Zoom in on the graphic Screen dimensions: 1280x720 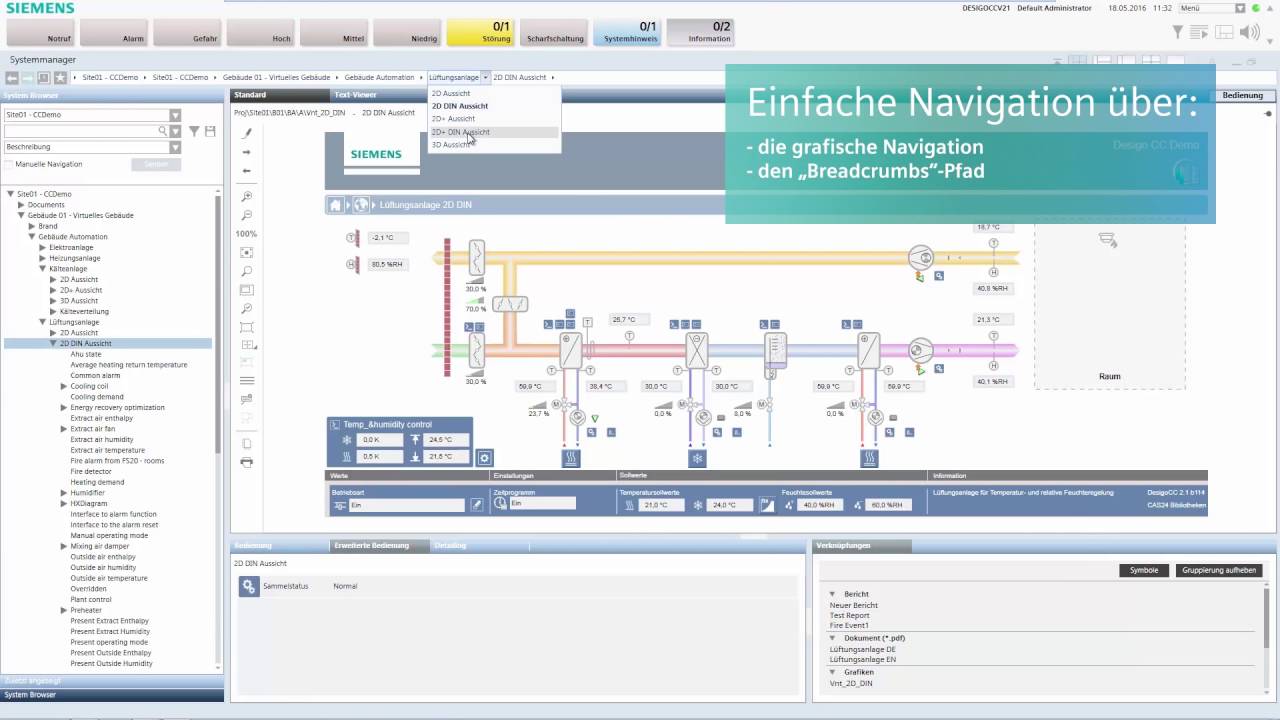point(247,197)
